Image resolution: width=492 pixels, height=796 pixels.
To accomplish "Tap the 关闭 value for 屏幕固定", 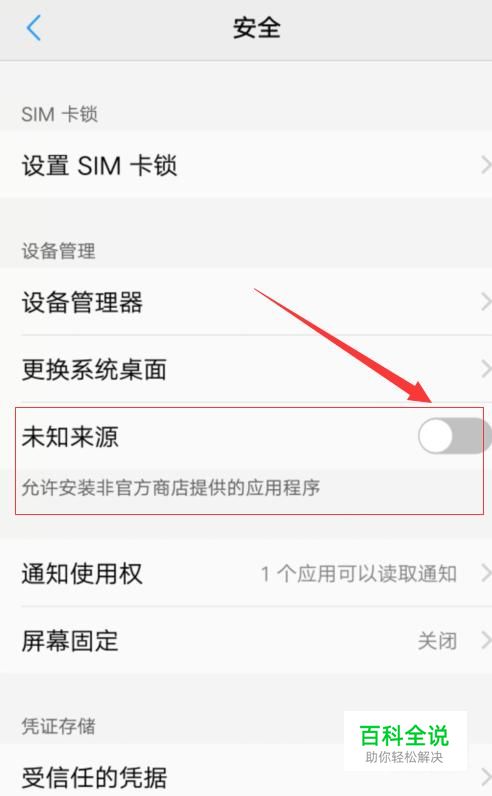I will tap(437, 641).
